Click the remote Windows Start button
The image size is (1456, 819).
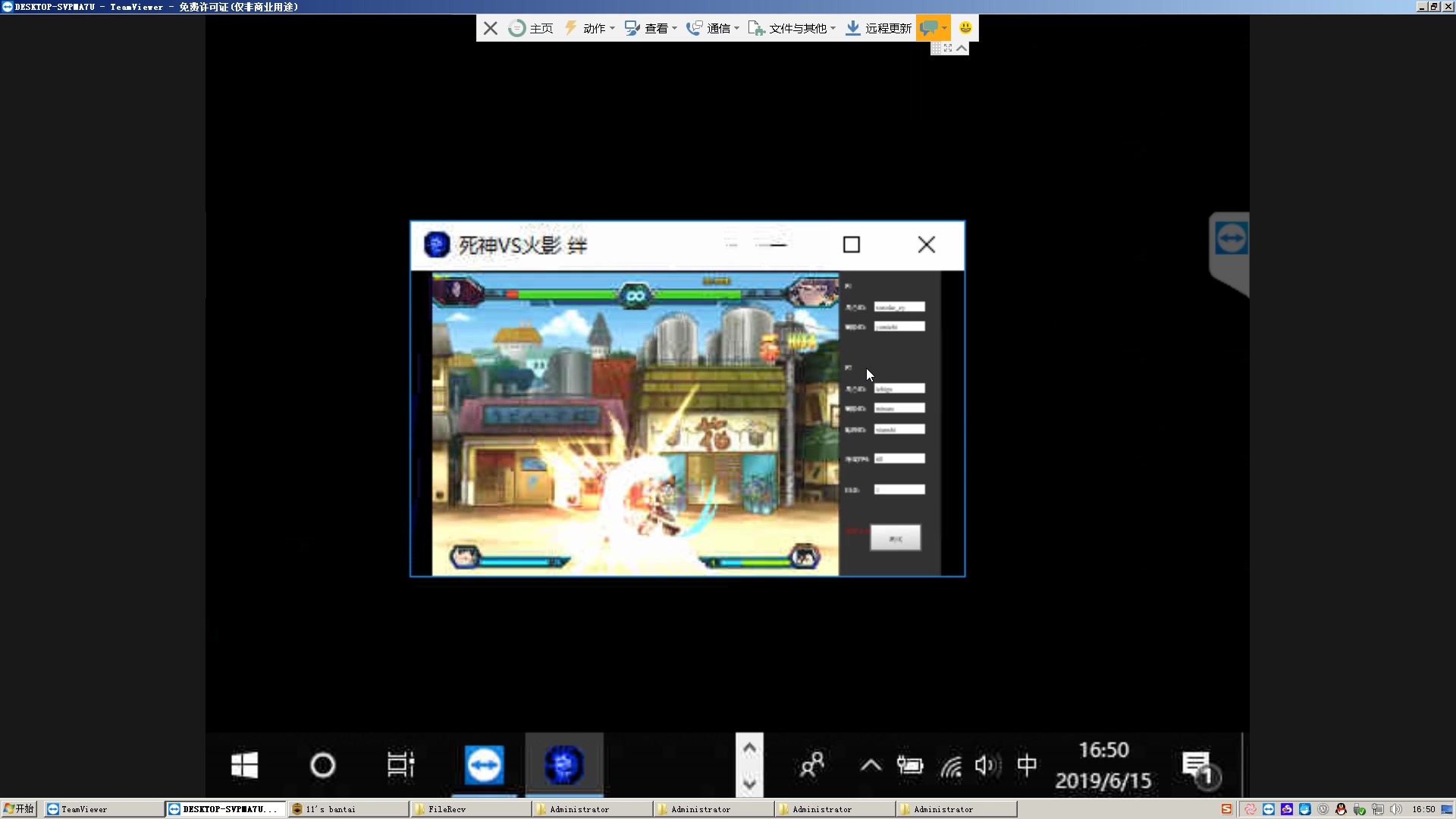244,765
